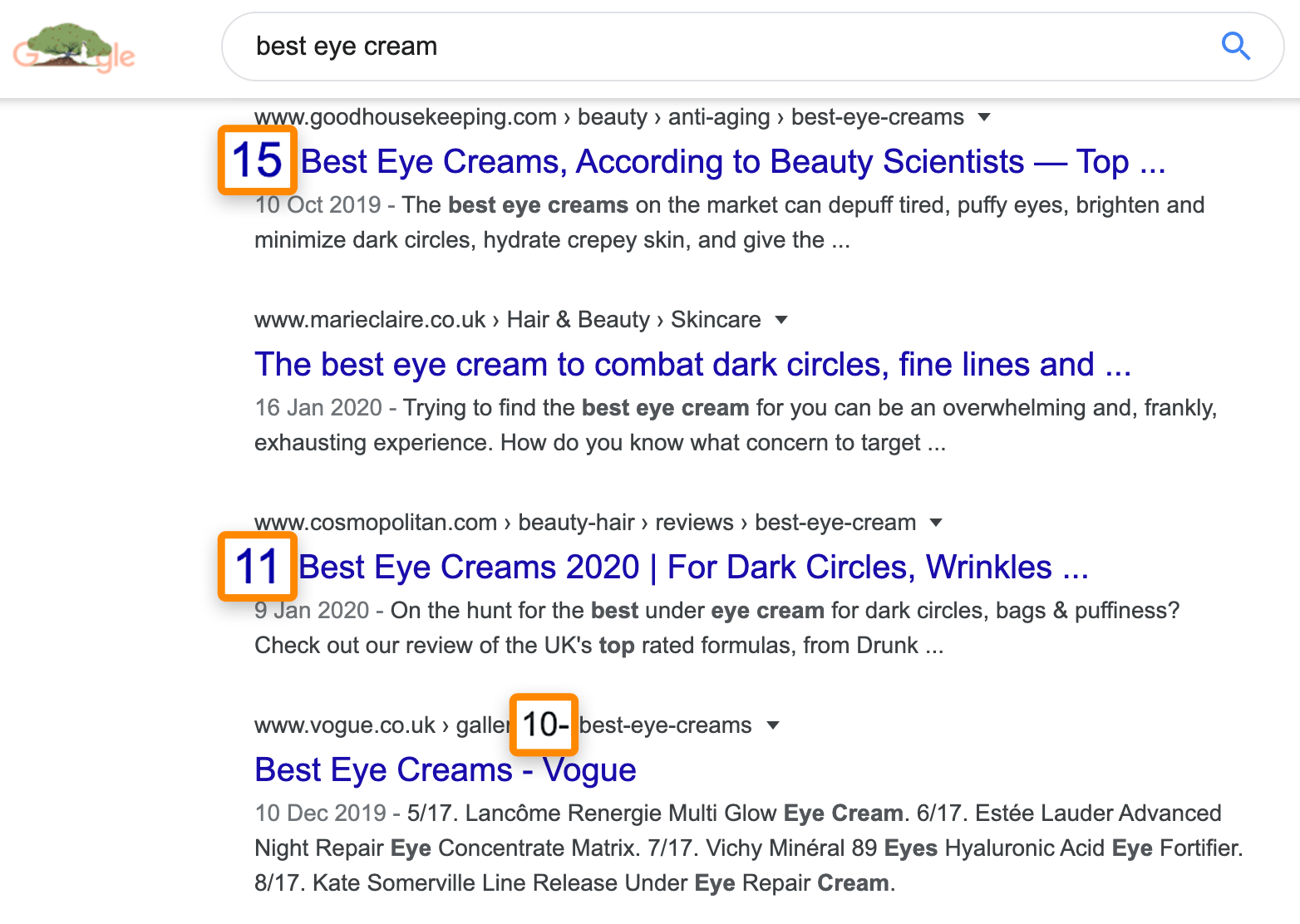Click the best-eye-cream breadcrumb under Cosmopolitan
Image resolution: width=1300 pixels, height=924 pixels.
(834, 522)
